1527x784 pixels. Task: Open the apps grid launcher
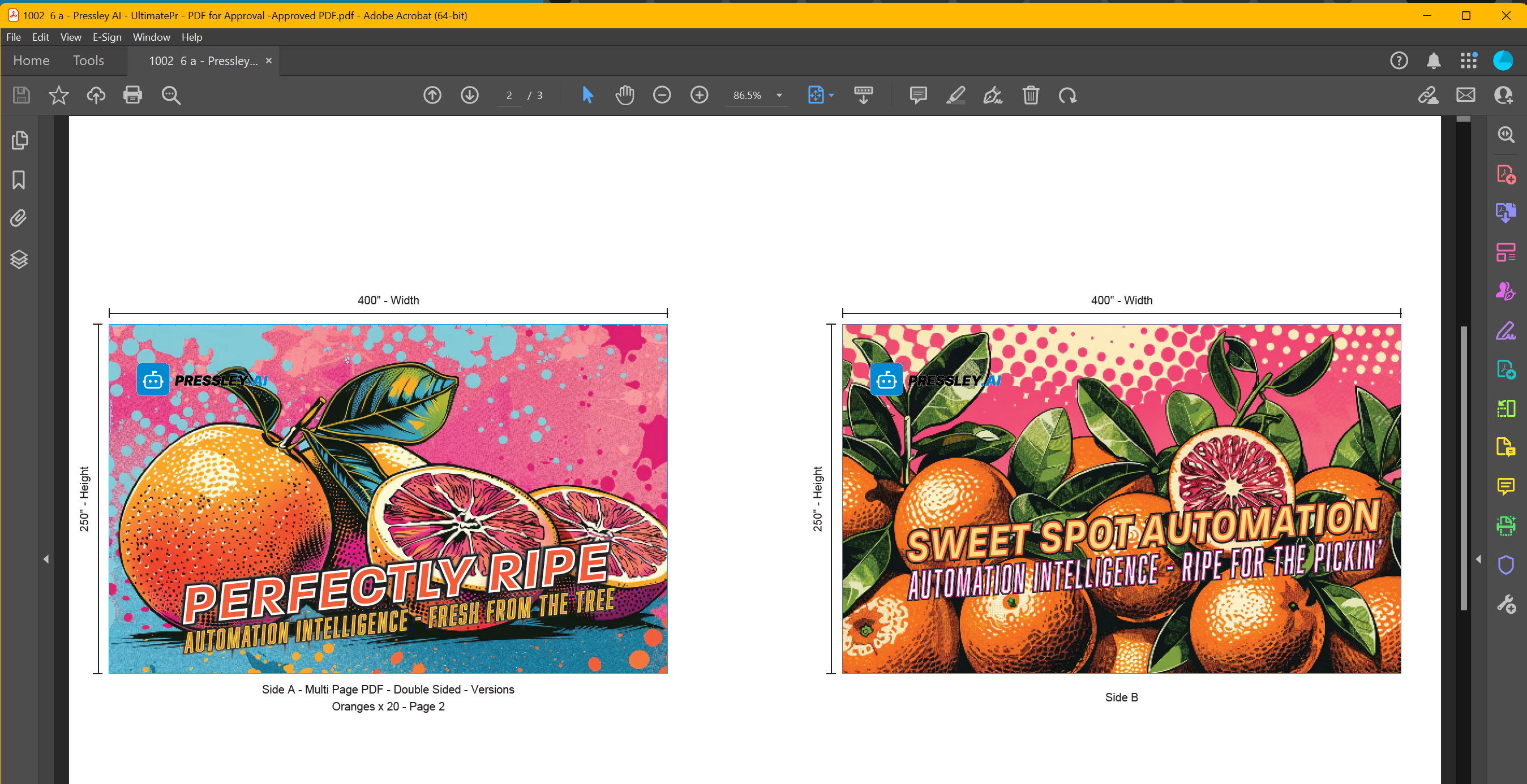(x=1468, y=61)
